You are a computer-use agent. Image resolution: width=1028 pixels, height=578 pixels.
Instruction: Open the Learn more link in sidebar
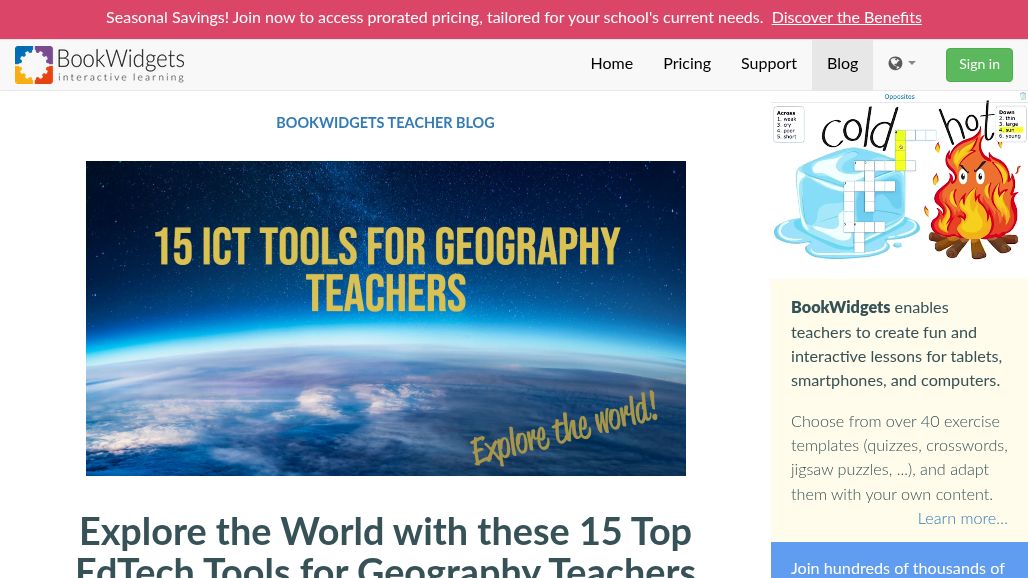tap(962, 519)
